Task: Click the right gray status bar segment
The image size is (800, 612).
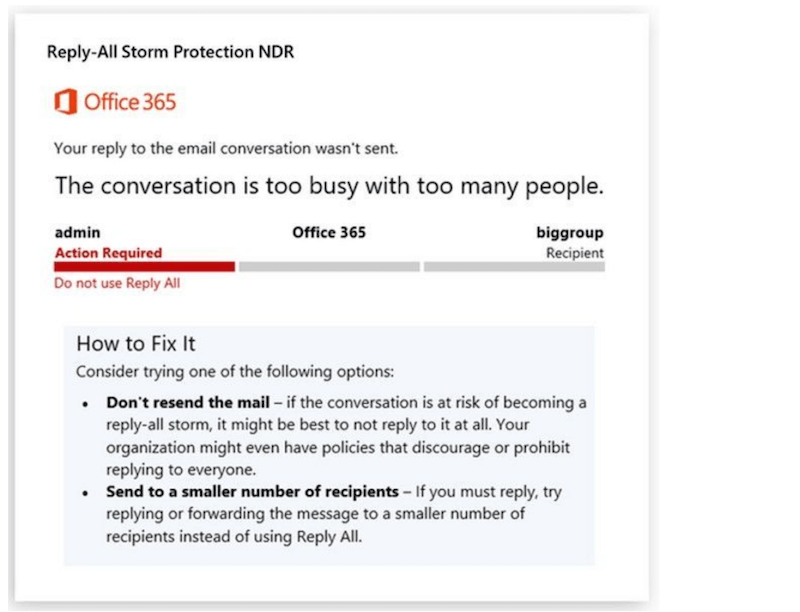Action: pos(513,267)
